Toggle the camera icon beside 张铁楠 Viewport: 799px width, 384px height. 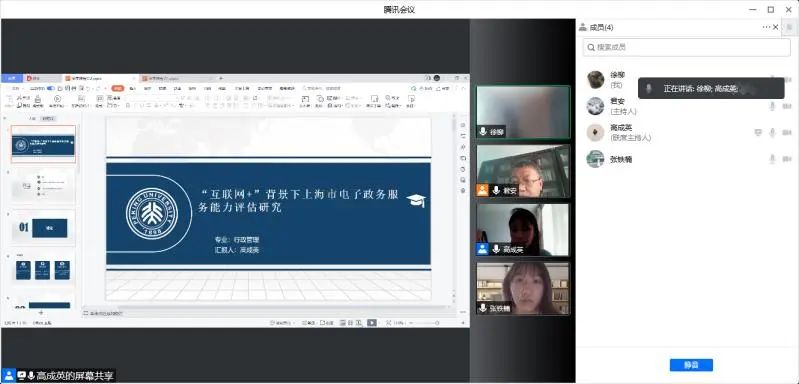tap(787, 159)
